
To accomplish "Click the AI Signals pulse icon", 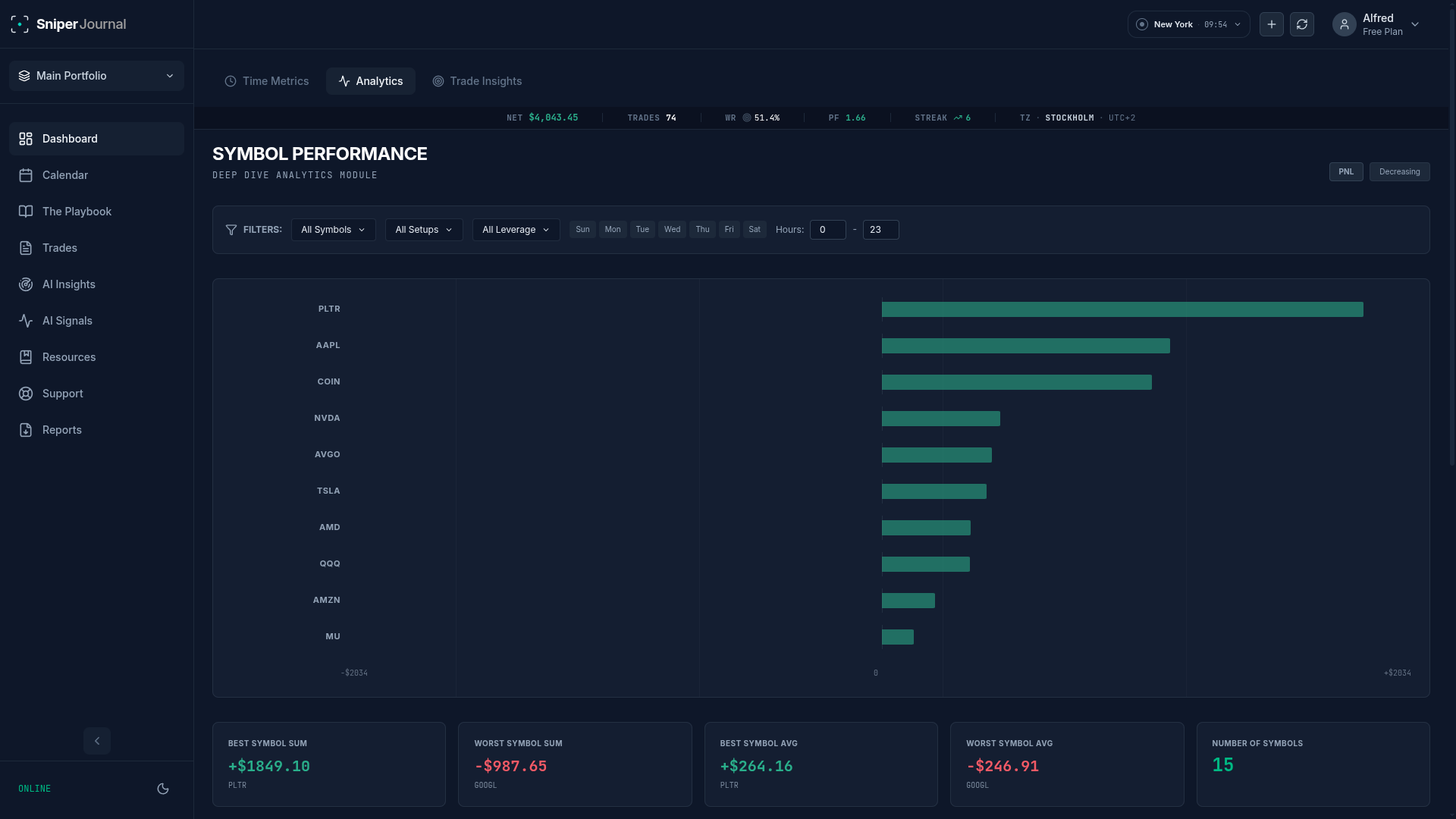I will pos(26,321).
